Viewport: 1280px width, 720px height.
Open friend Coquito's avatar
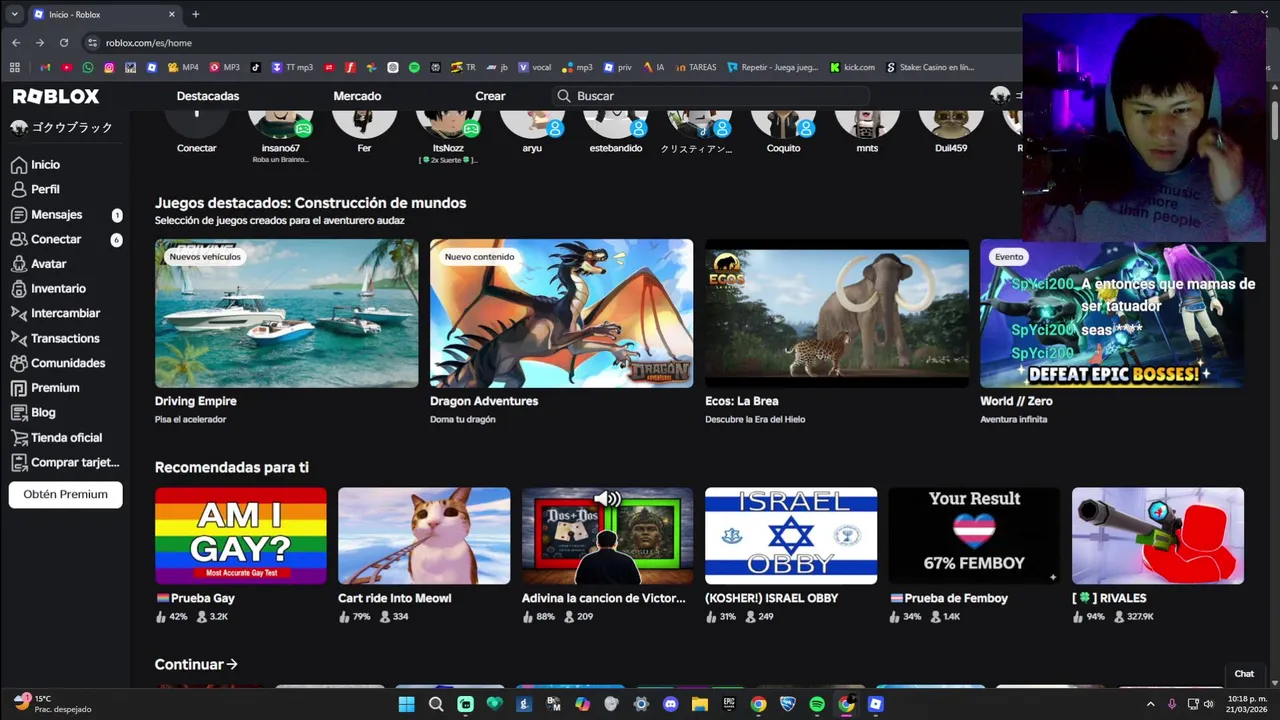tap(784, 124)
